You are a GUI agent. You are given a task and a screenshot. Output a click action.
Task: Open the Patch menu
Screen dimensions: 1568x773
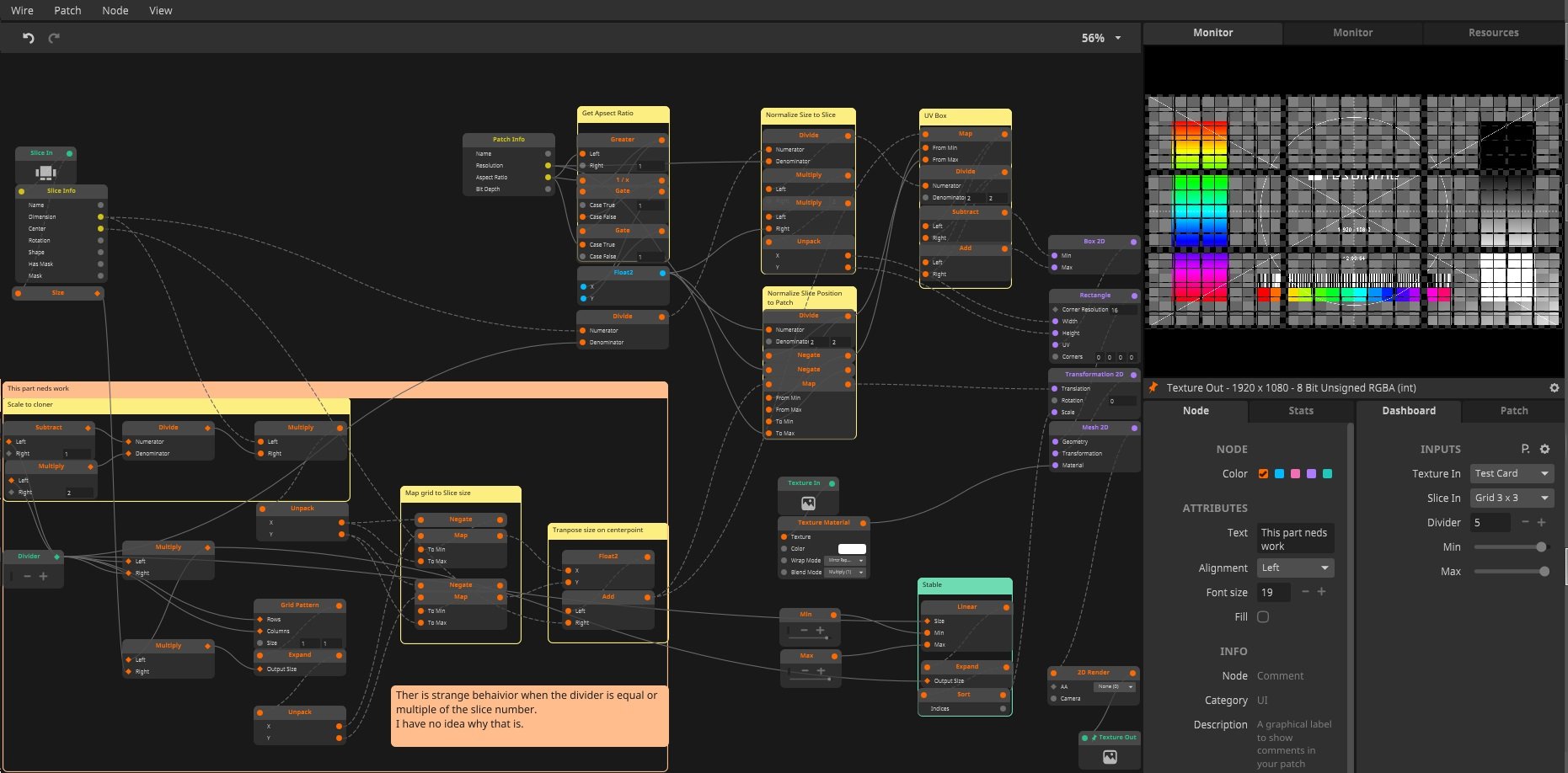[67, 10]
